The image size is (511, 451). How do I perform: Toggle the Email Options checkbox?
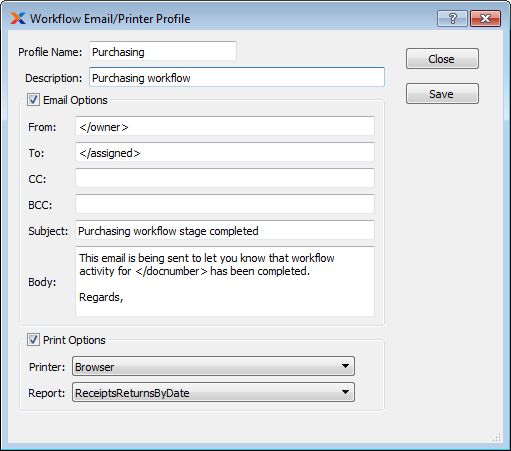(x=33, y=100)
